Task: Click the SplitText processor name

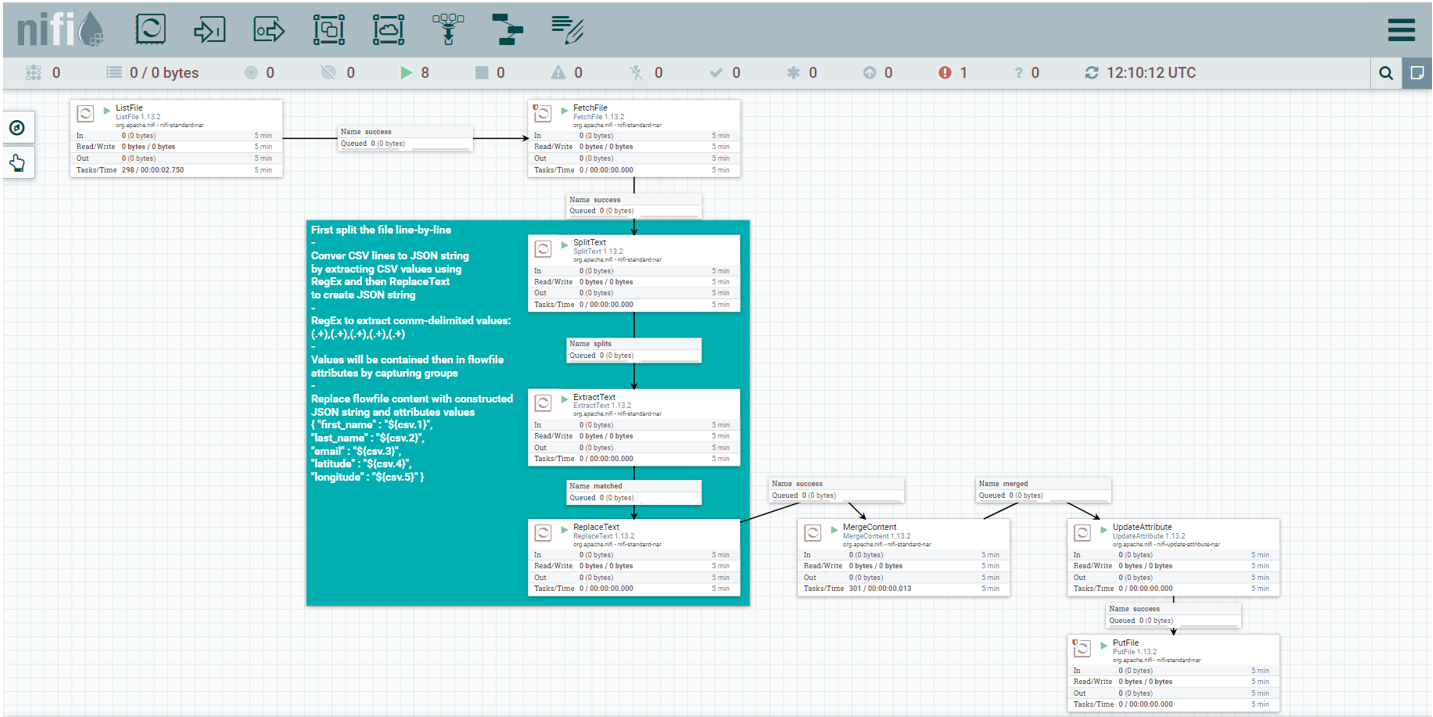Action: click(589, 243)
